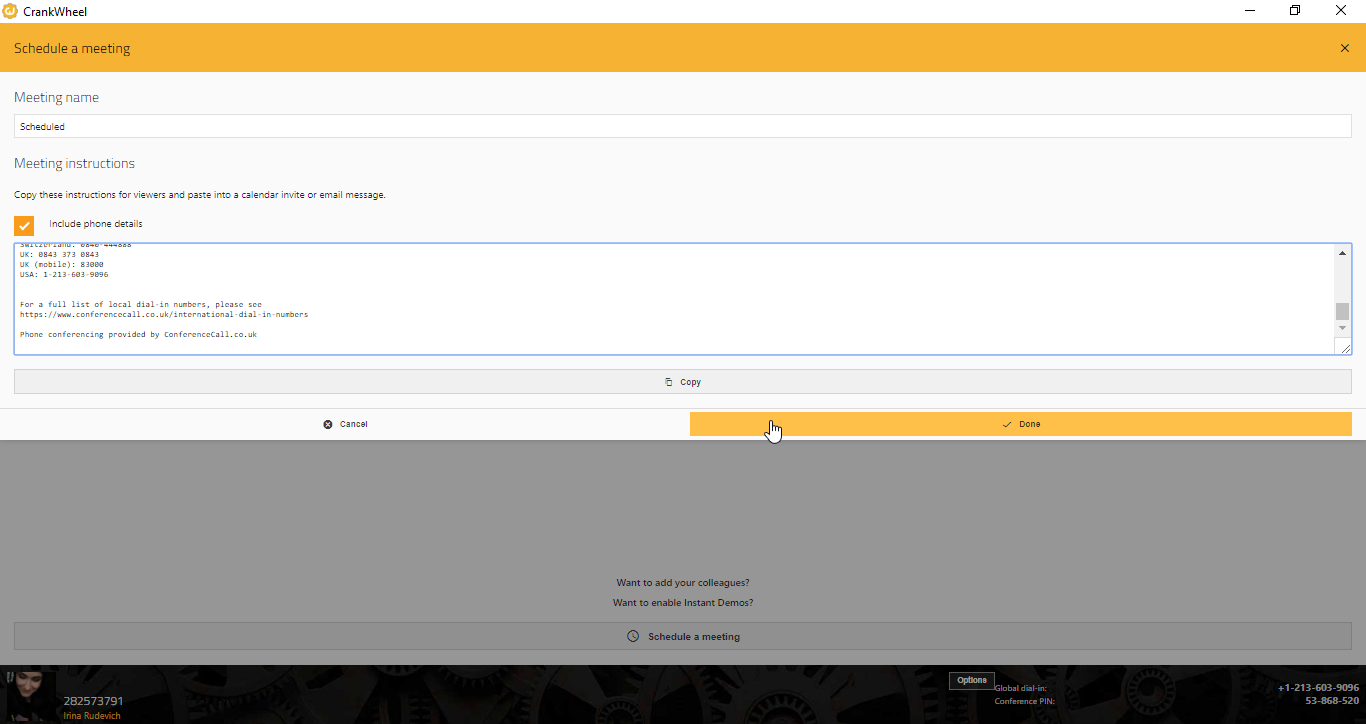Close the Schedule a meeting dialog

click(1344, 48)
